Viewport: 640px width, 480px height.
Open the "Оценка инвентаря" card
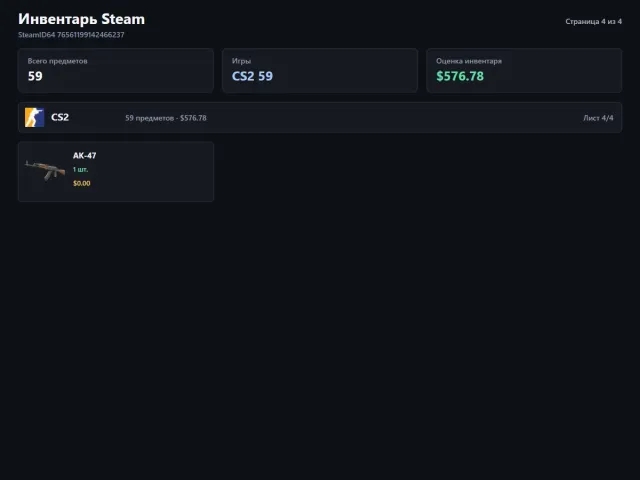(524, 71)
